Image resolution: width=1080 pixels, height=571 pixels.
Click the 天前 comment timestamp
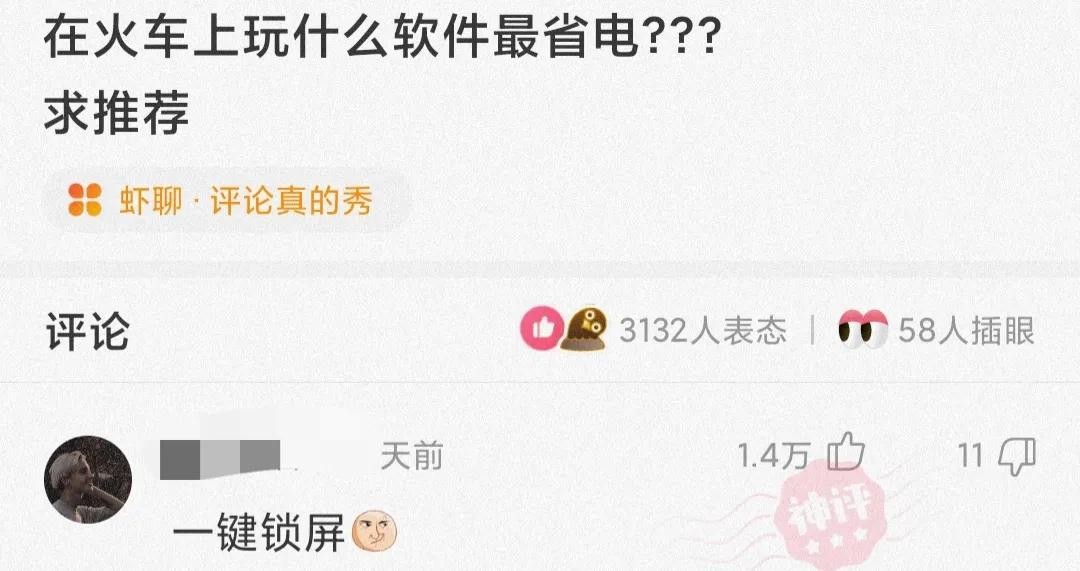click(x=412, y=456)
